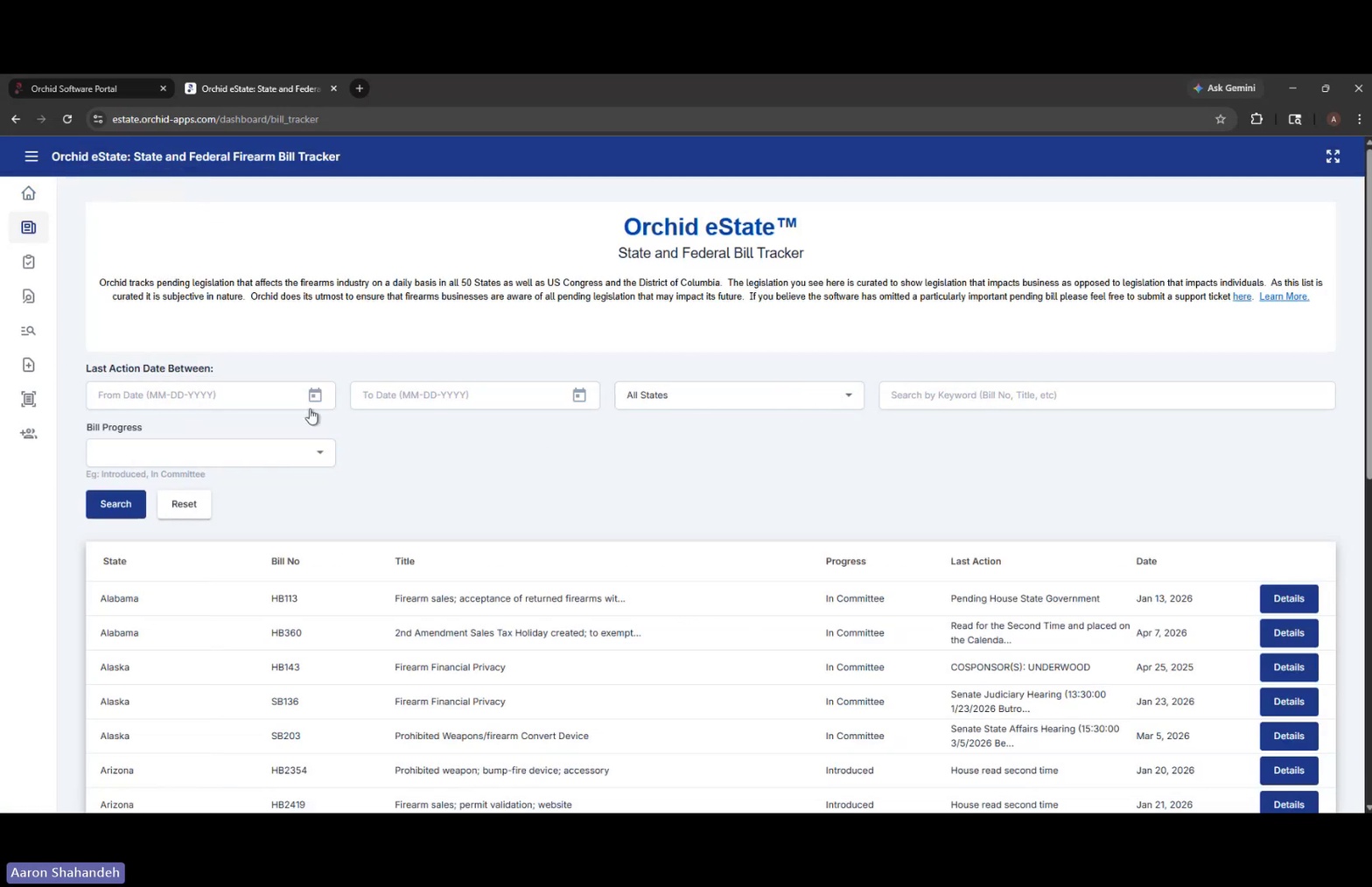
Task: Open the browser side panel icon
Action: 1295,119
